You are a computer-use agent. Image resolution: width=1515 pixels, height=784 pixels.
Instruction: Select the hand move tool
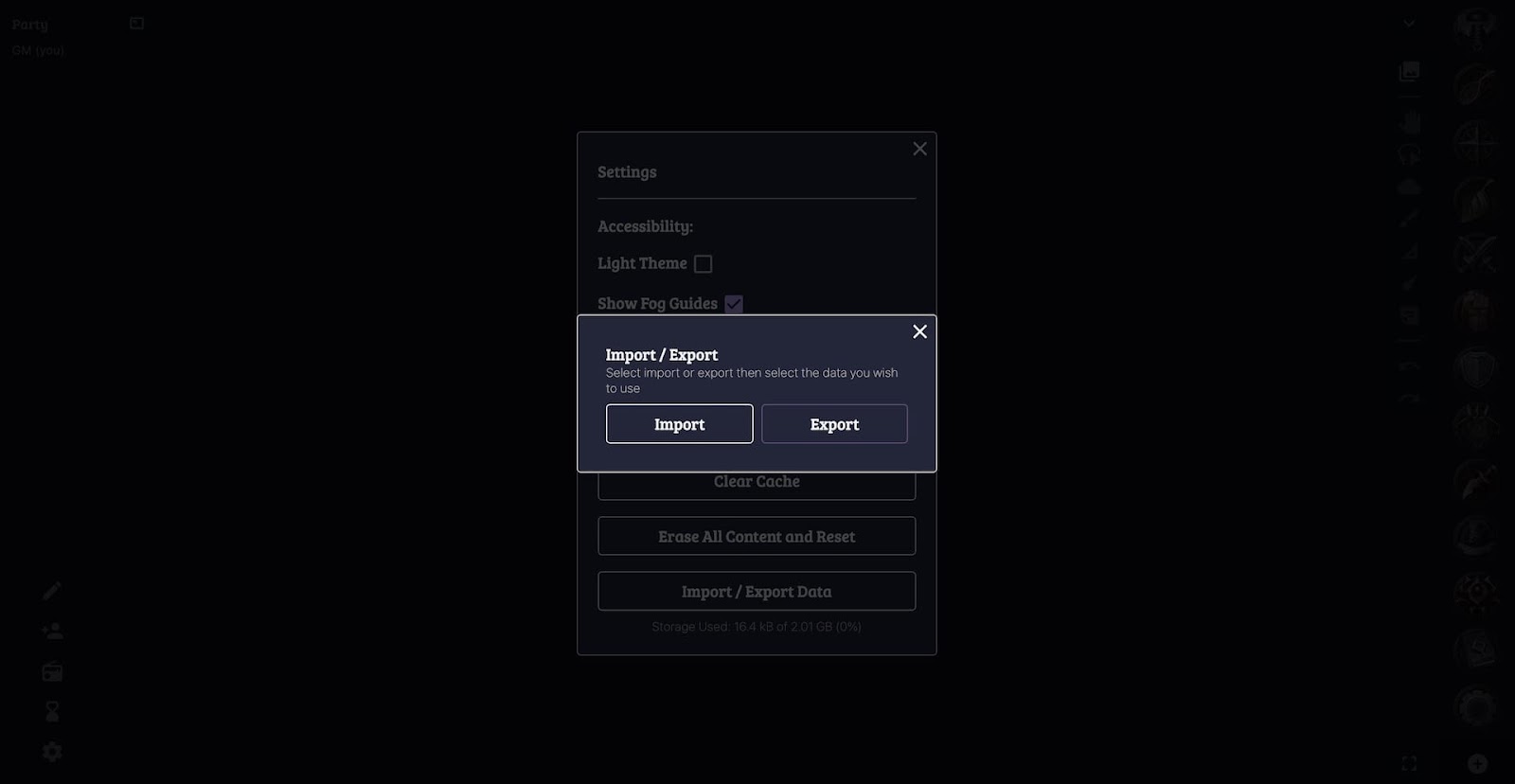tap(1409, 122)
